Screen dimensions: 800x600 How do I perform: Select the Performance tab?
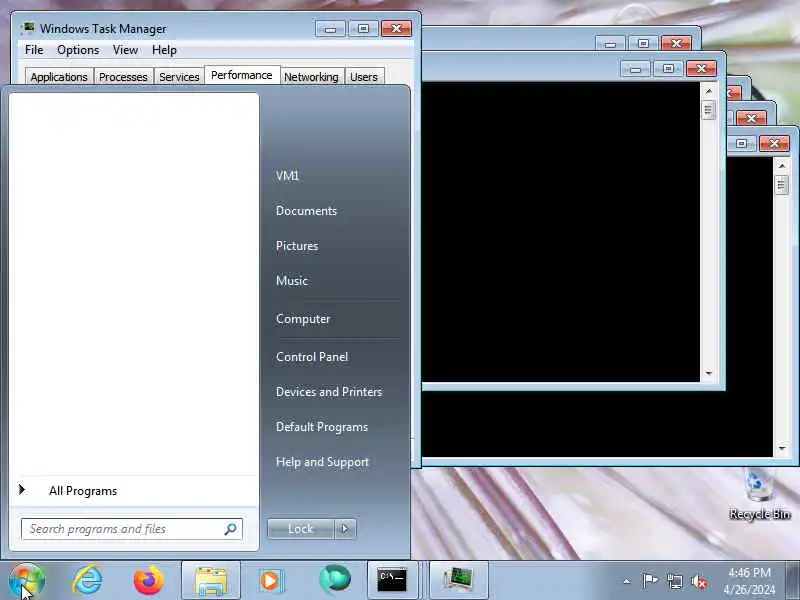(x=242, y=75)
